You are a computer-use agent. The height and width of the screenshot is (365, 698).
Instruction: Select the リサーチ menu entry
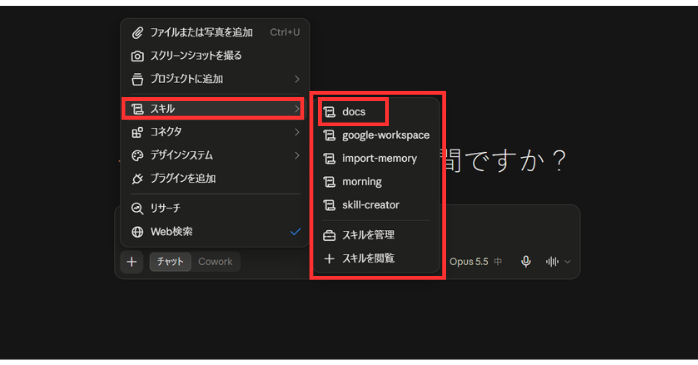pyautogui.click(x=215, y=208)
